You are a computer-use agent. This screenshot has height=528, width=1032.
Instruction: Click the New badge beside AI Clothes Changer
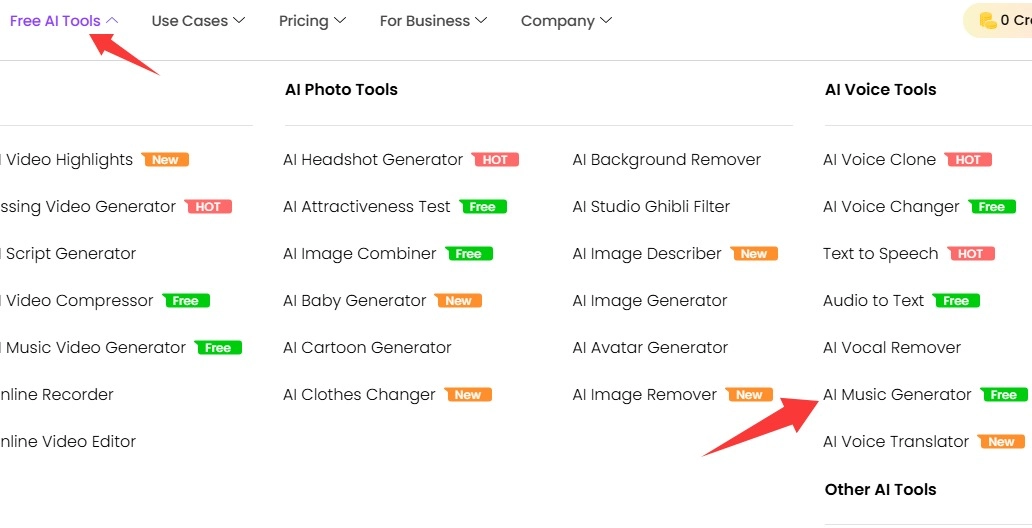coord(468,395)
